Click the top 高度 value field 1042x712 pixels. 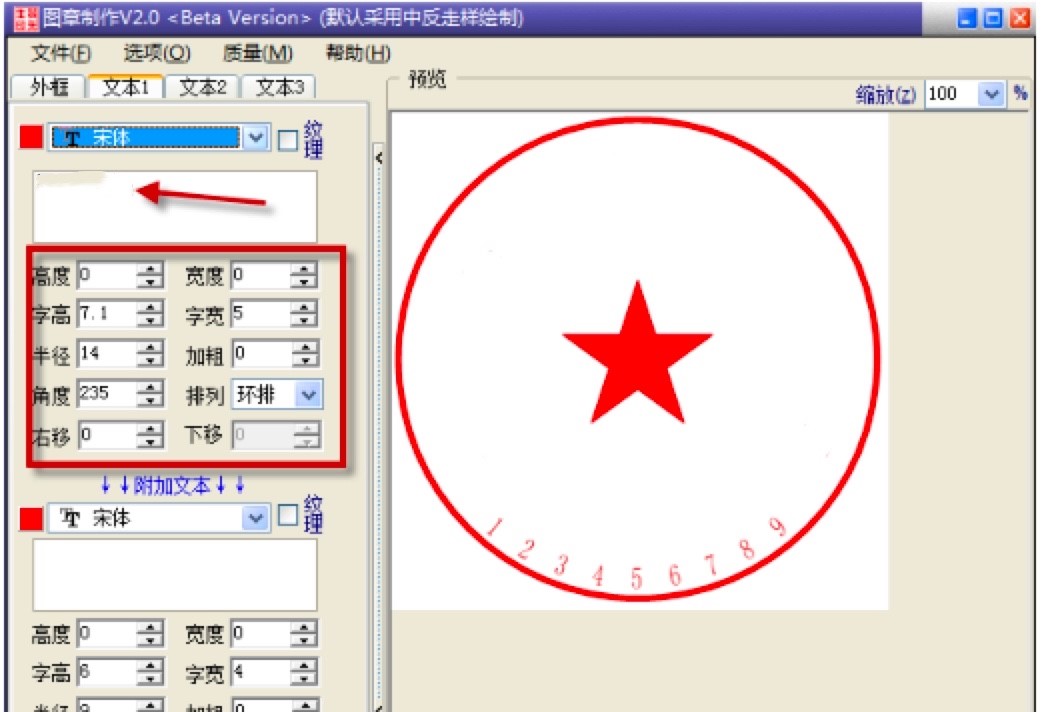108,275
